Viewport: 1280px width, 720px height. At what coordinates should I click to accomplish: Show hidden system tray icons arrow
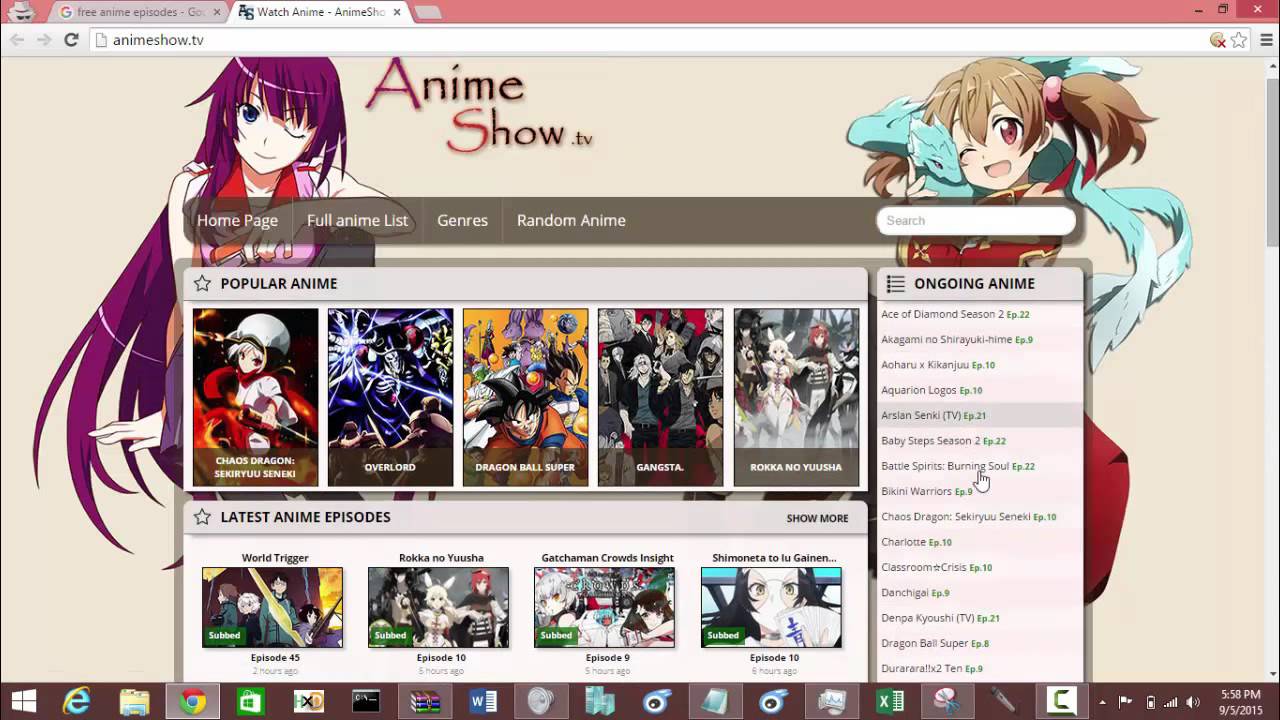point(1103,702)
